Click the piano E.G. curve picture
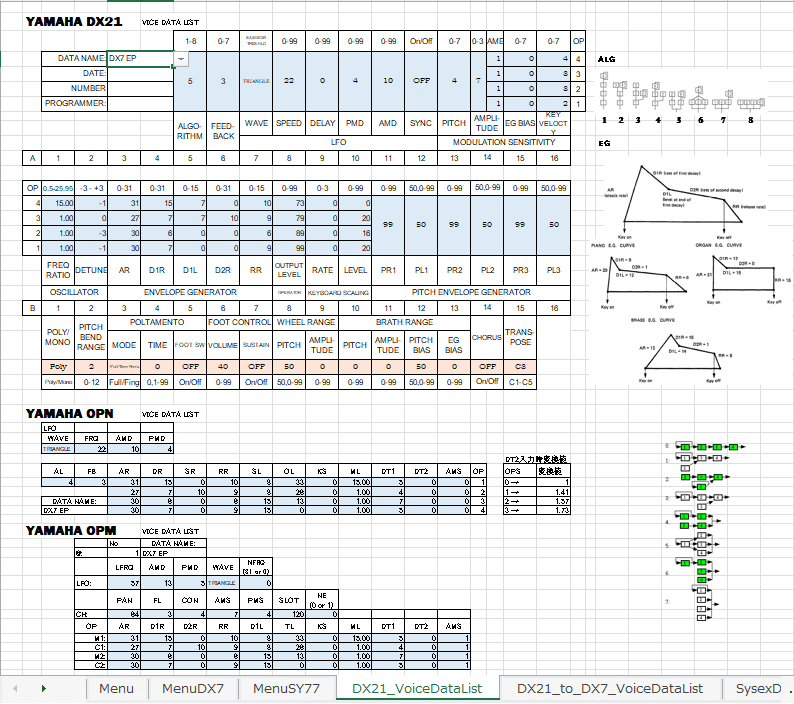 642,283
